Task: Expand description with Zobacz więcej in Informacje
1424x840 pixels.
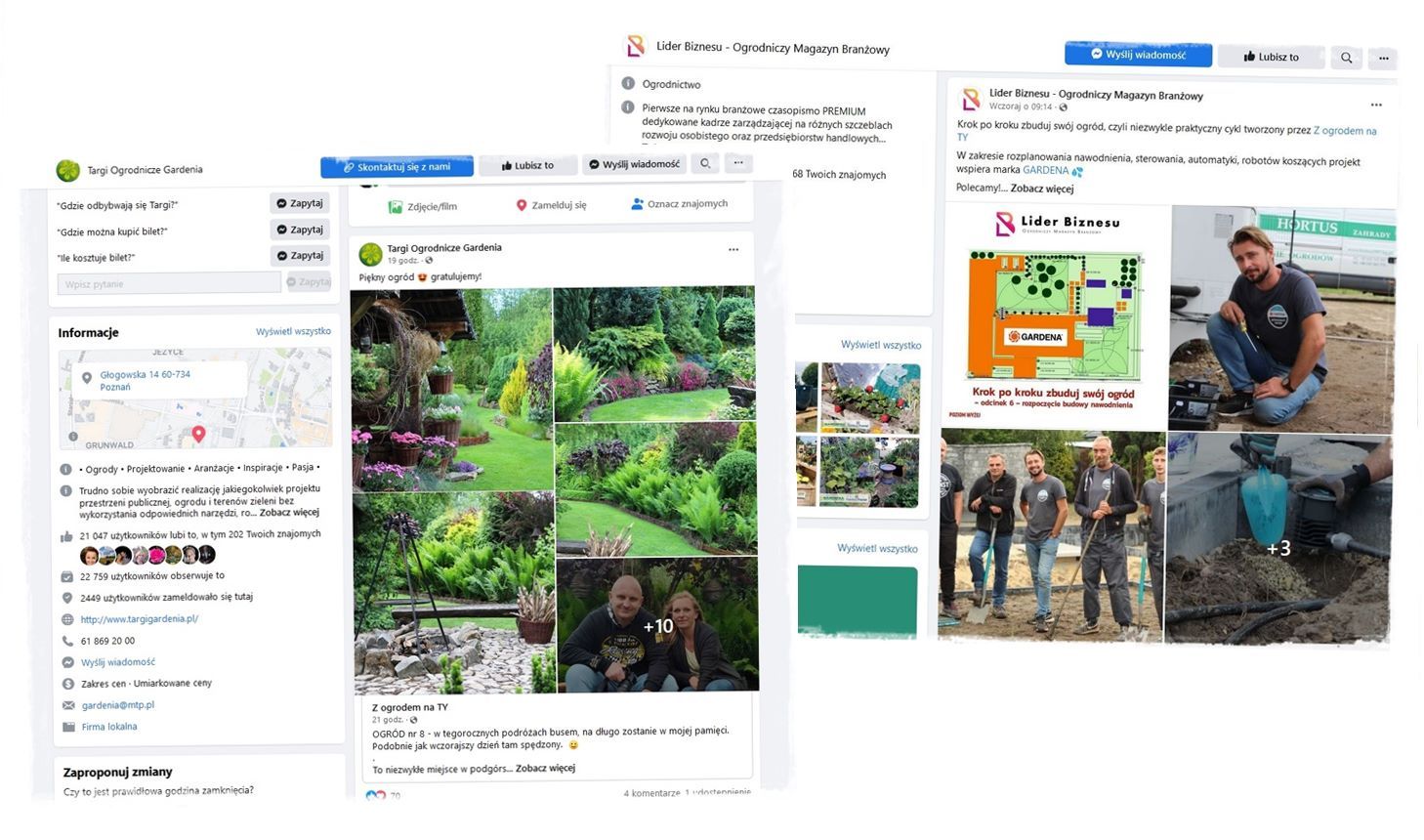Action: (x=289, y=513)
